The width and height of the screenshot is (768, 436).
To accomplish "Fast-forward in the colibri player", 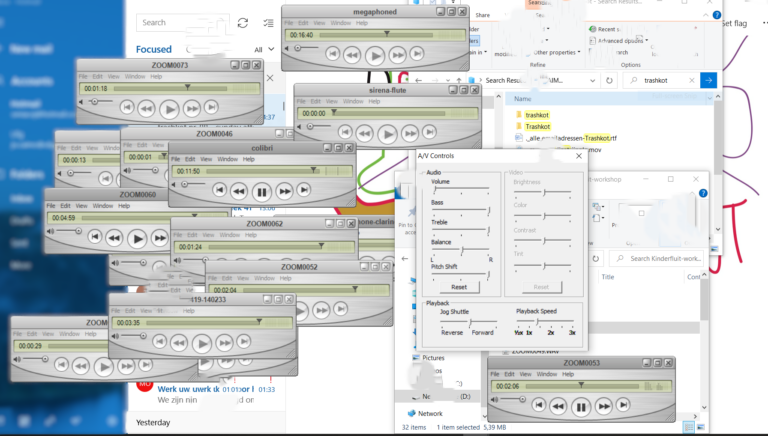I will click(285, 191).
